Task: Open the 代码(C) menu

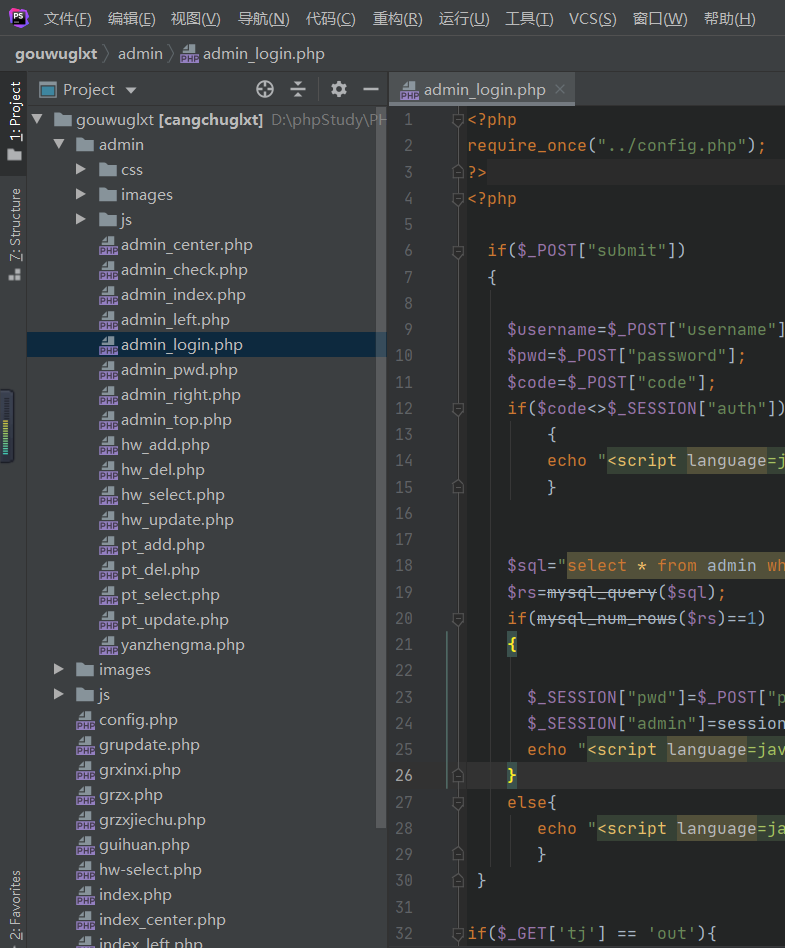Action: pos(330,19)
